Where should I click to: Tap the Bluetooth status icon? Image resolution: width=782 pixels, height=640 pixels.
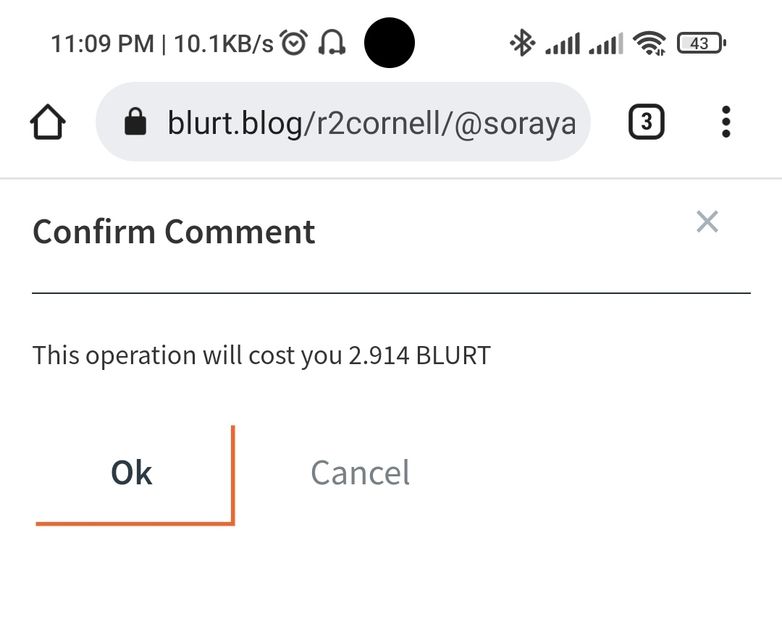522,43
